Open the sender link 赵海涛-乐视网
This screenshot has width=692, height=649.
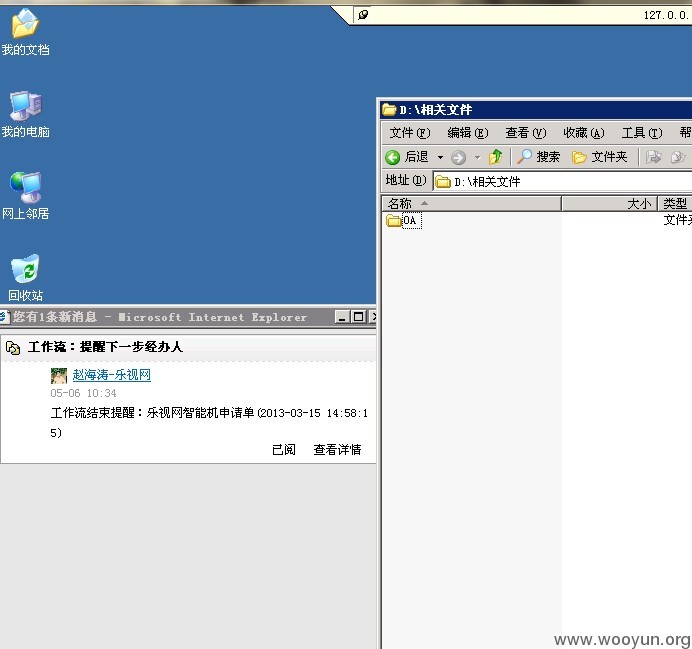pos(112,375)
